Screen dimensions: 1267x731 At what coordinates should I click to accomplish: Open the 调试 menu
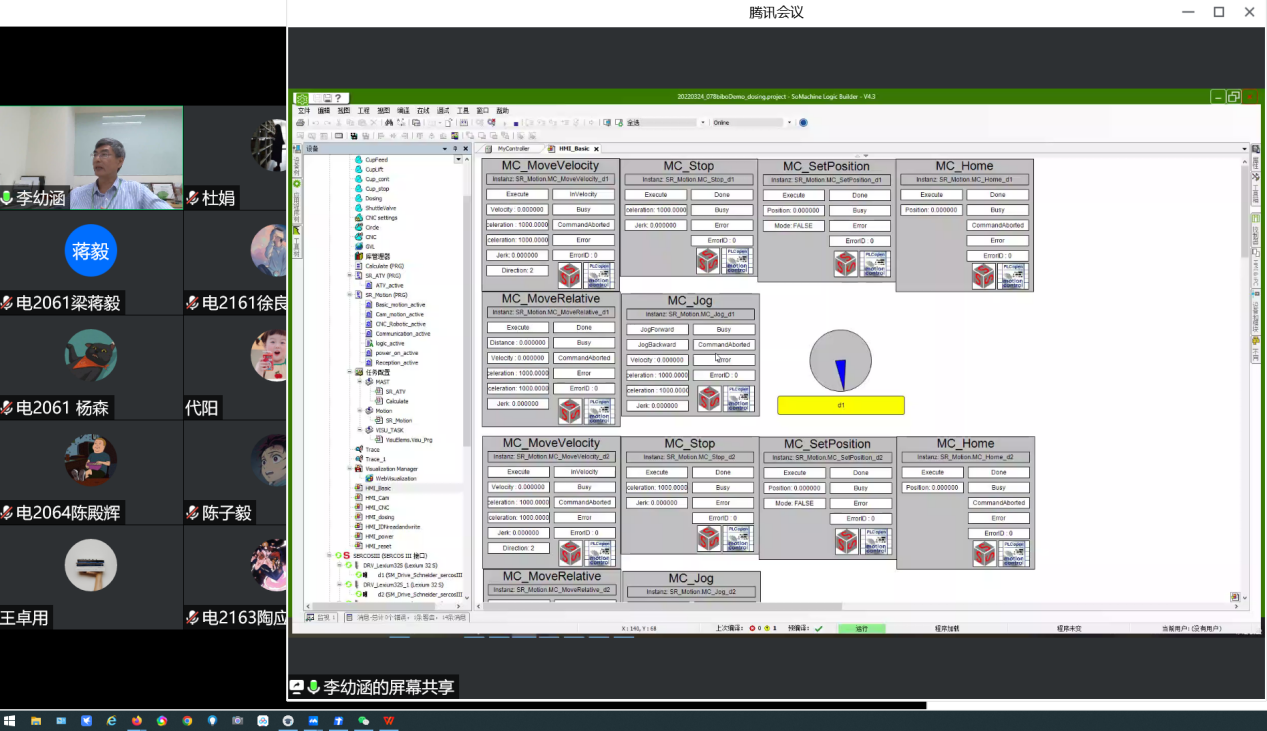pos(443,111)
